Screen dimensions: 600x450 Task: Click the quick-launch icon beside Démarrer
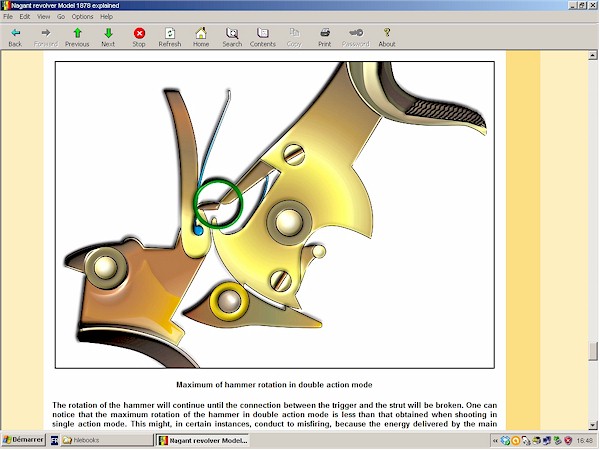[54, 440]
